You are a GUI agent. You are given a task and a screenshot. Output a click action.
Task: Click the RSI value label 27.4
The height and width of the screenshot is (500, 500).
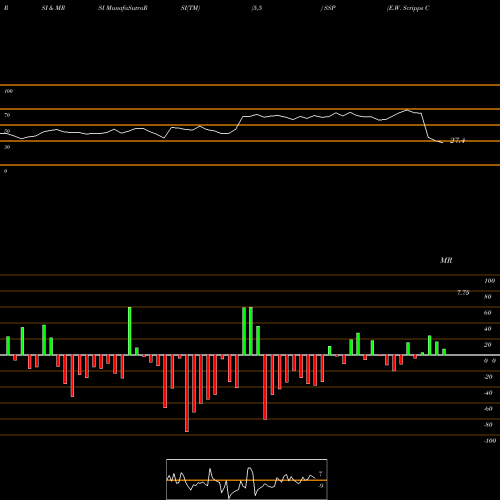coord(457,140)
